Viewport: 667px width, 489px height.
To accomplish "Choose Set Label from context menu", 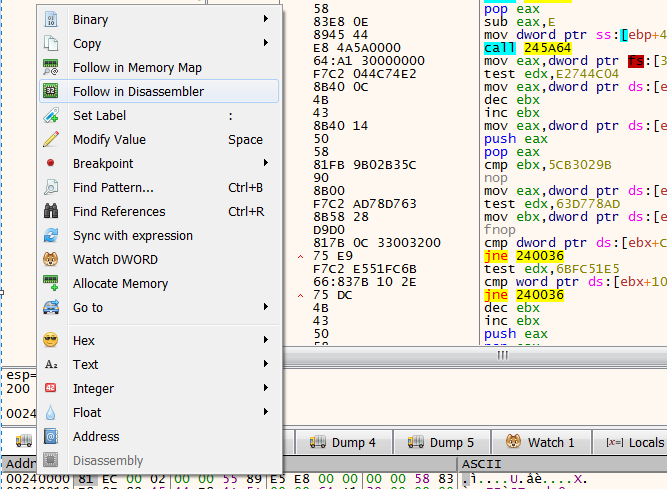I will [159, 116].
